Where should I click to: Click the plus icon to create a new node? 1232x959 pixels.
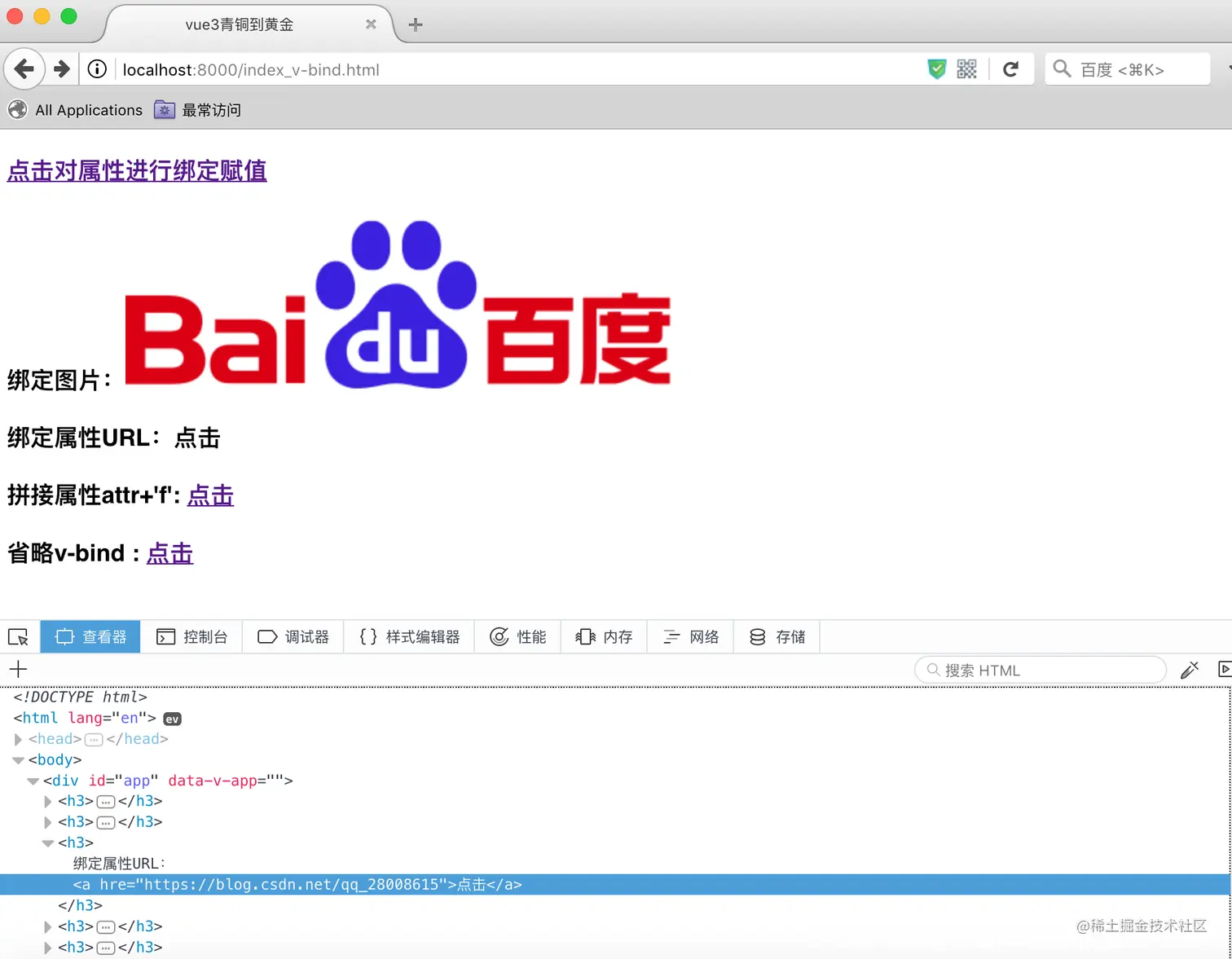pos(18,669)
